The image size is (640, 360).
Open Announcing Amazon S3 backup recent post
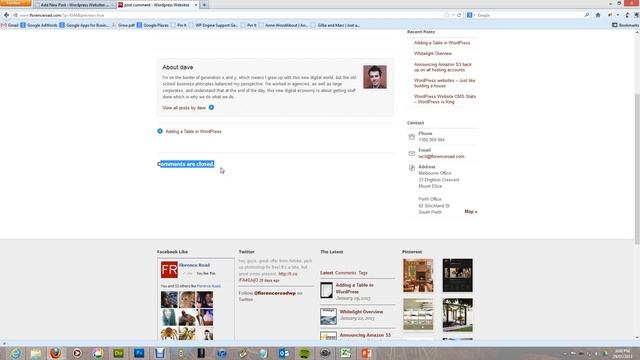coord(442,67)
